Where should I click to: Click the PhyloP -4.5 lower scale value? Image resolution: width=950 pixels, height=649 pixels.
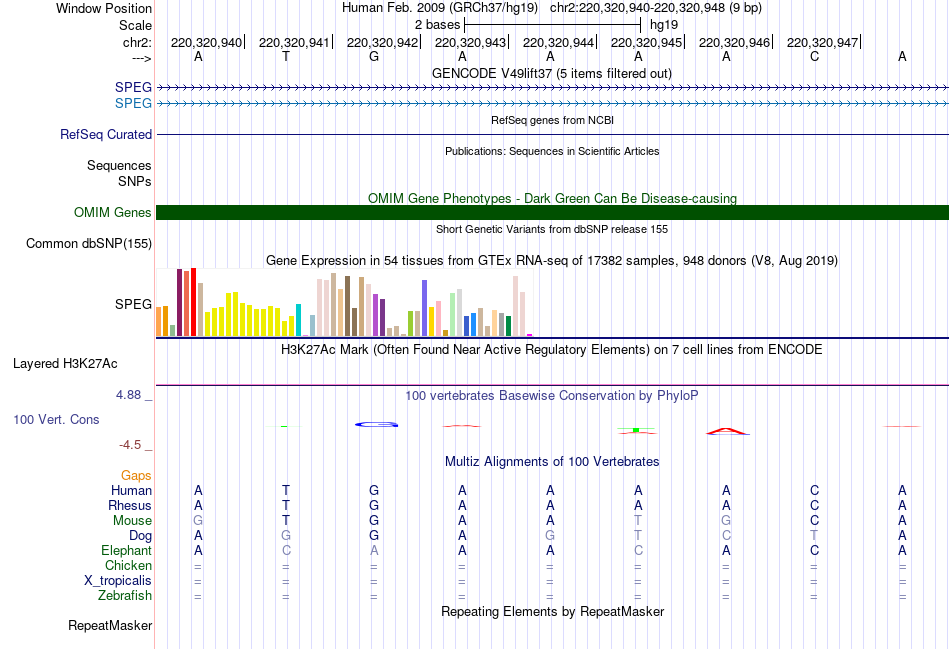point(130,445)
